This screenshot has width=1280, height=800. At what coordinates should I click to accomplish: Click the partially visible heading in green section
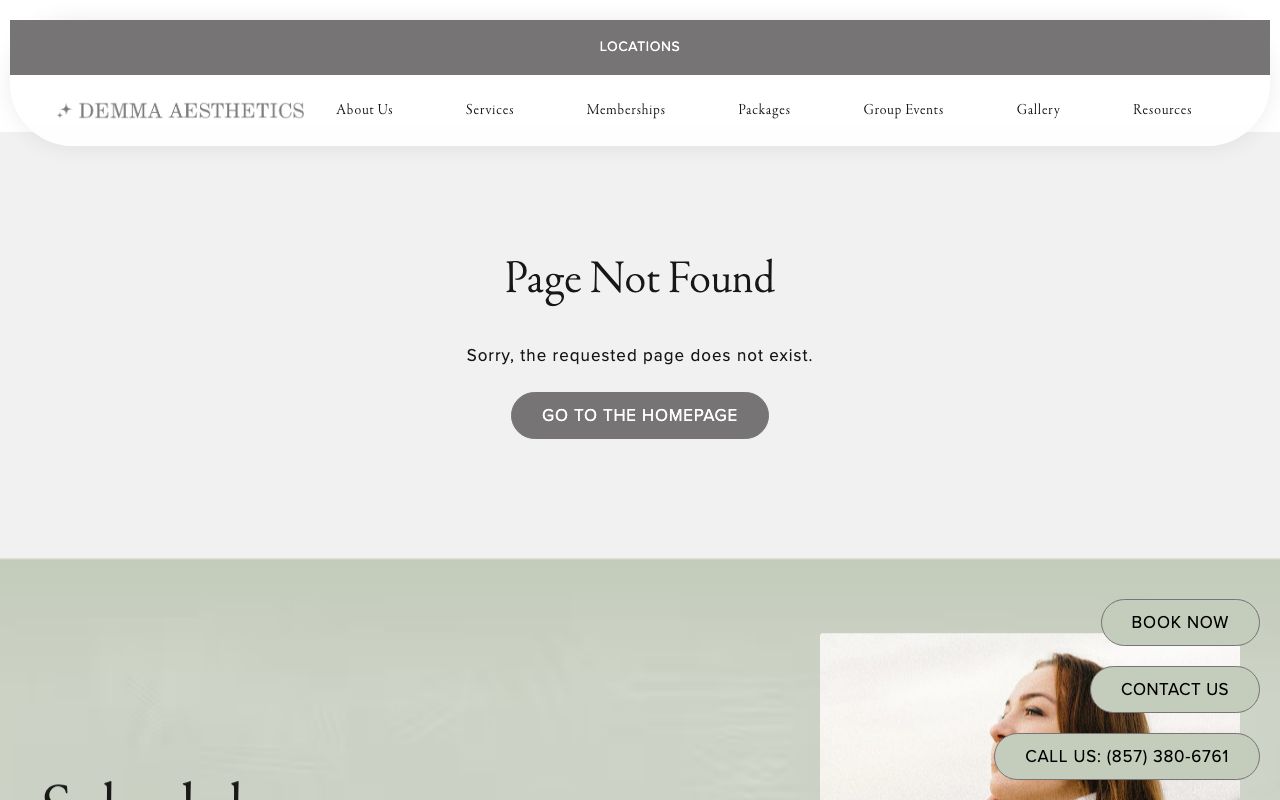pyautogui.click(x=145, y=789)
